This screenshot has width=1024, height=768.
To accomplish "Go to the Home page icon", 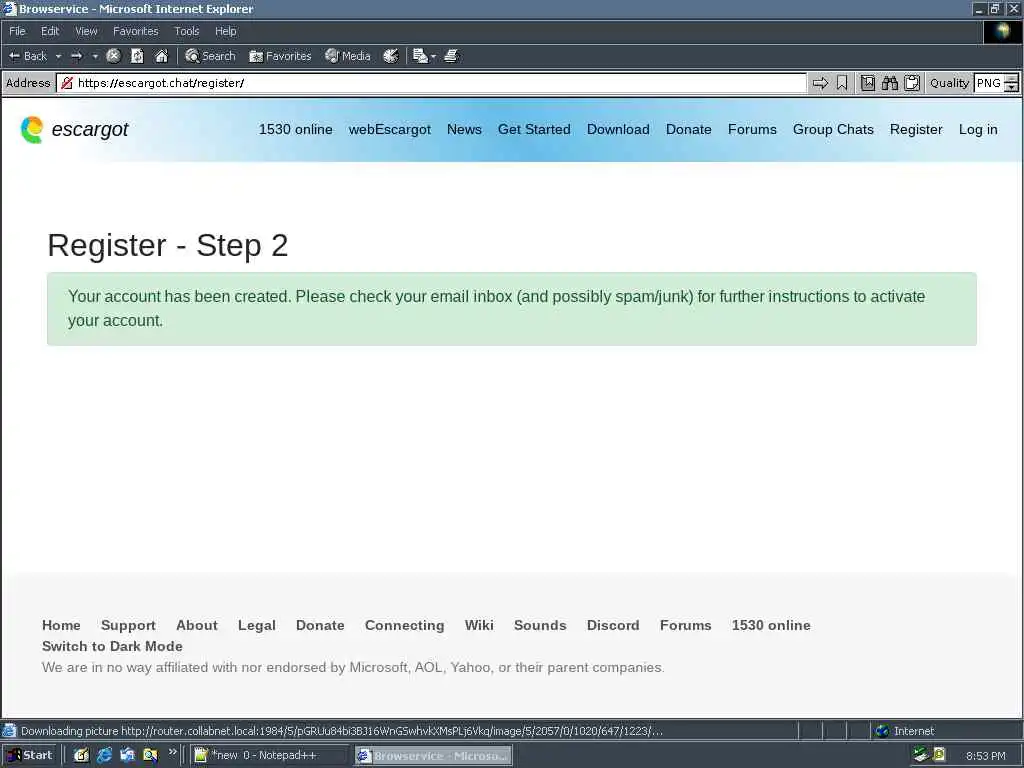I will tap(161, 56).
